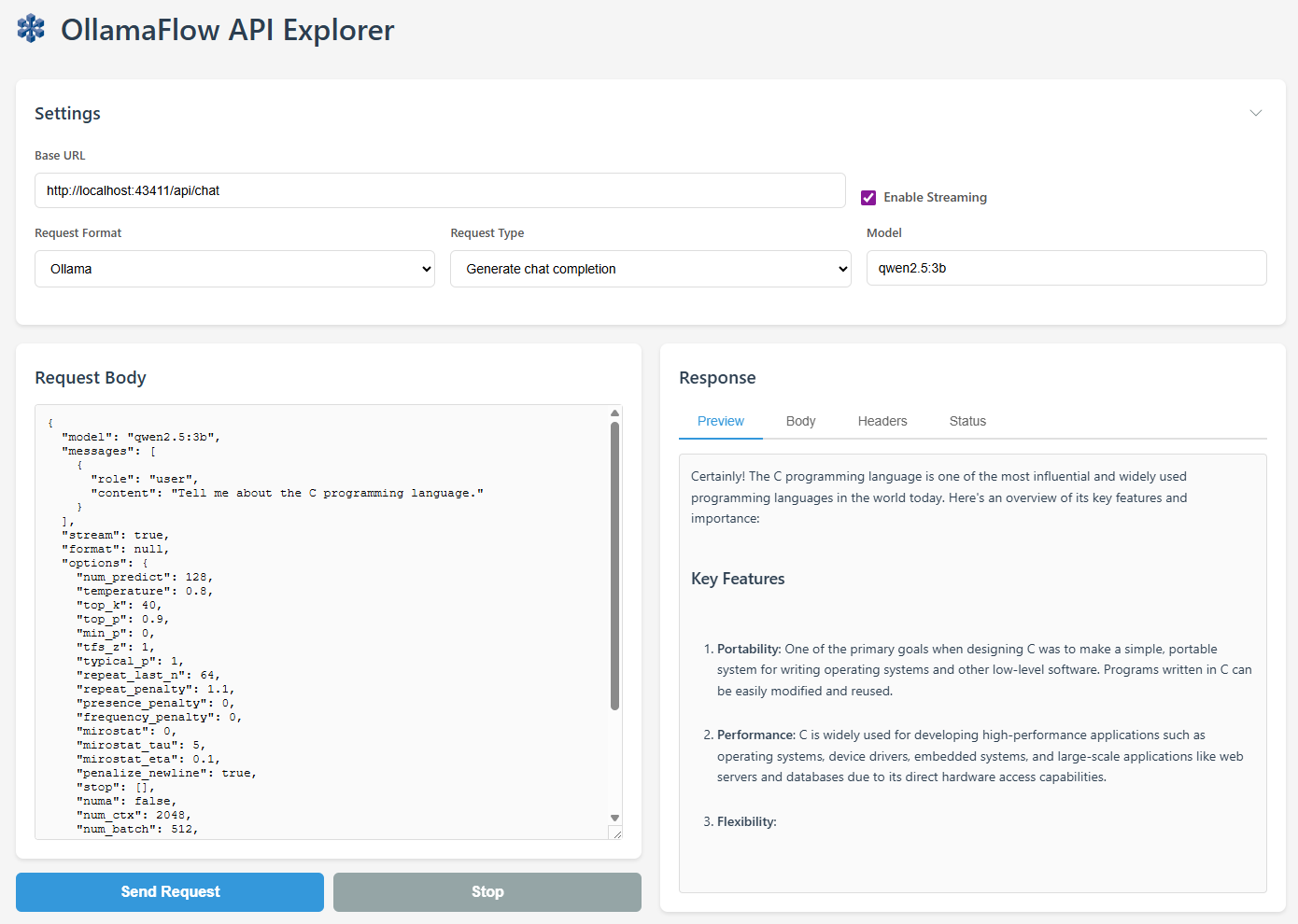This screenshot has height=924, width=1298.
Task: Switch to the Preview tab
Action: pyautogui.click(x=720, y=421)
